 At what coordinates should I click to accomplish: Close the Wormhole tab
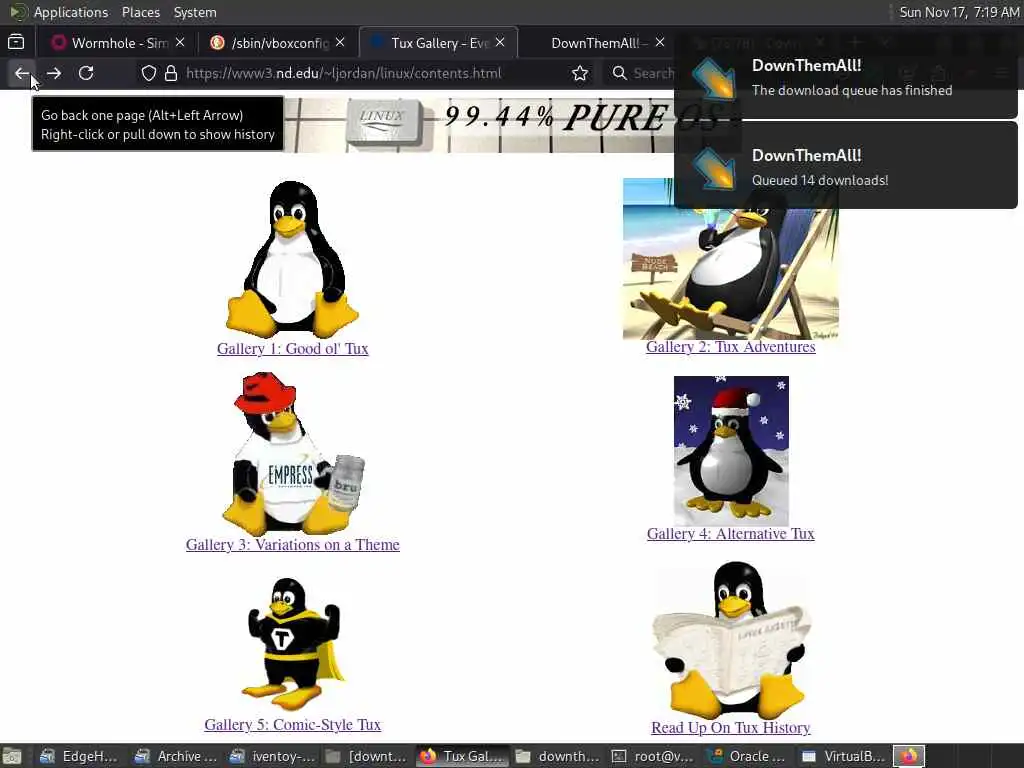coord(180,42)
